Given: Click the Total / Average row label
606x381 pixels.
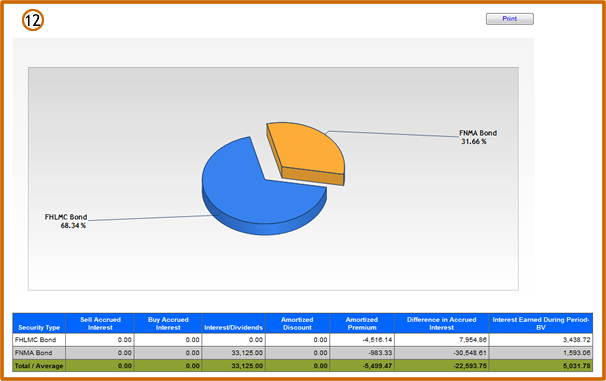Looking at the screenshot, I should tap(39, 366).
